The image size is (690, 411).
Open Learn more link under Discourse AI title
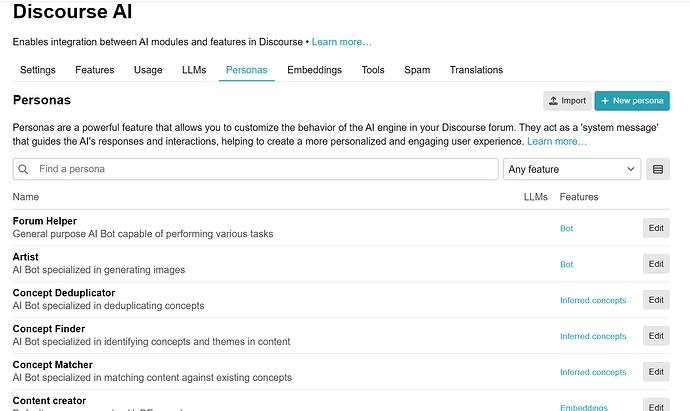(341, 42)
